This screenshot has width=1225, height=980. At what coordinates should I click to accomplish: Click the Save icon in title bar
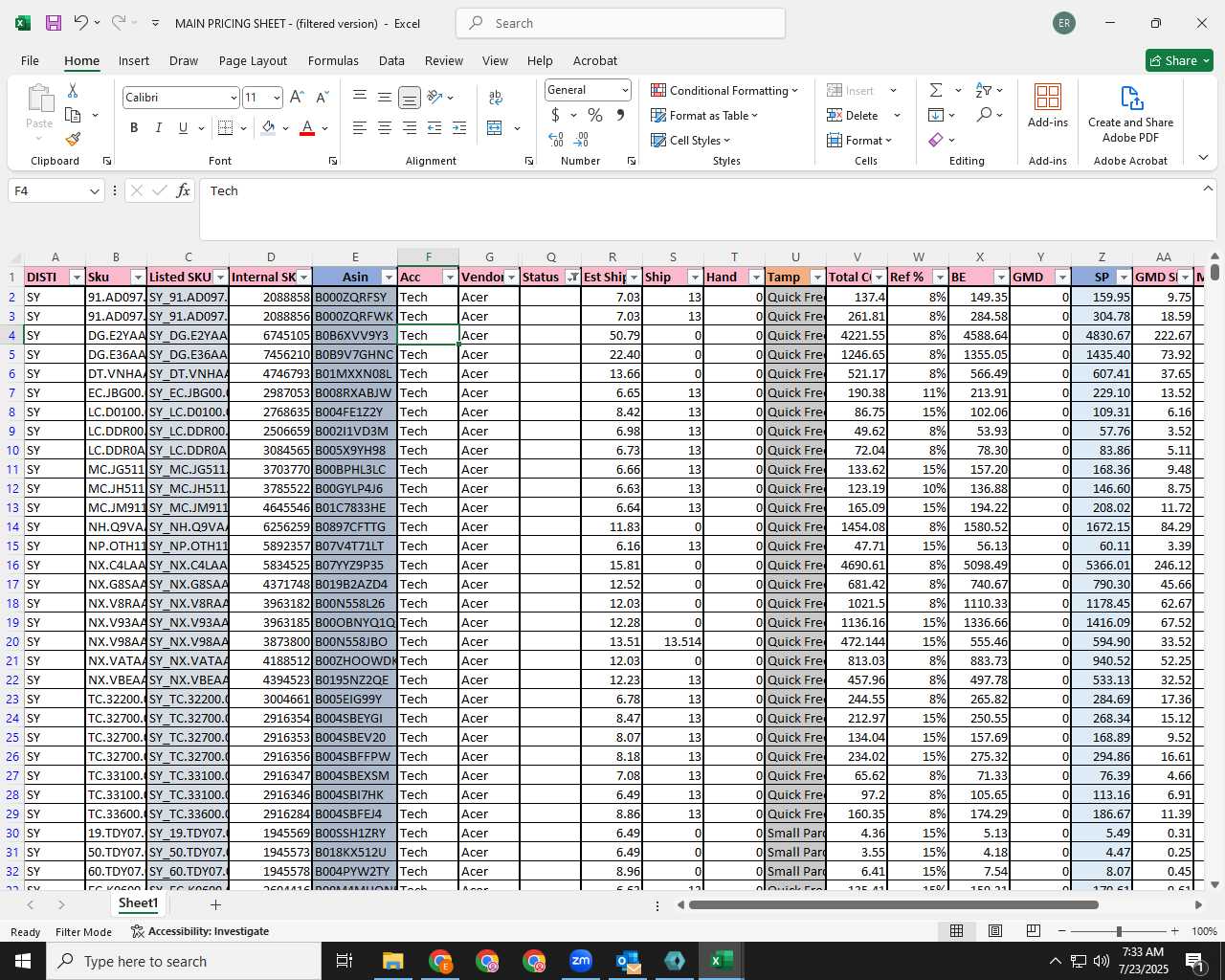coord(53,23)
